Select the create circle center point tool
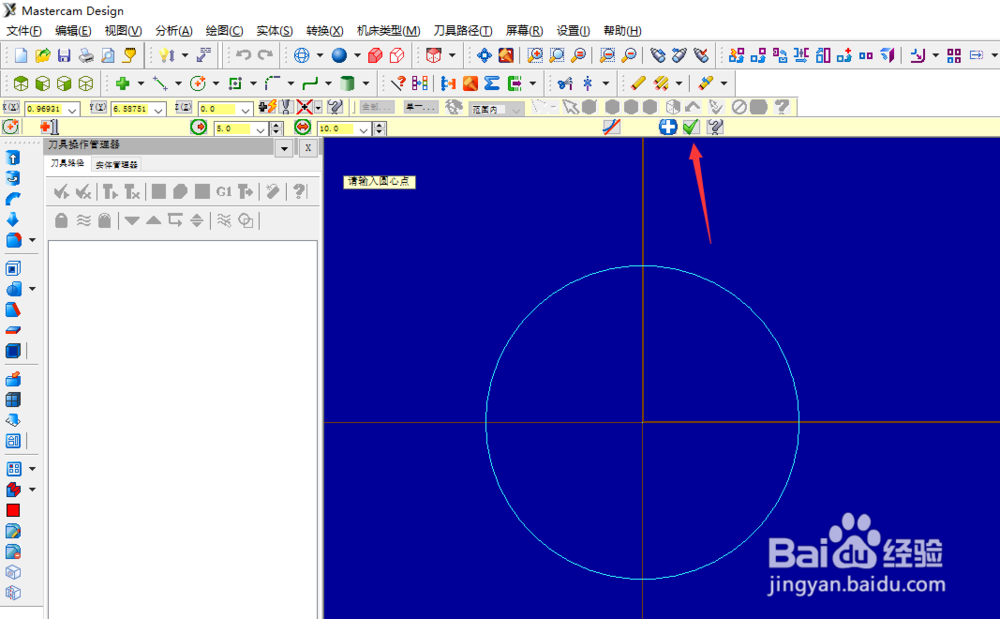Screen dimensions: 1000x619 click(x=198, y=84)
